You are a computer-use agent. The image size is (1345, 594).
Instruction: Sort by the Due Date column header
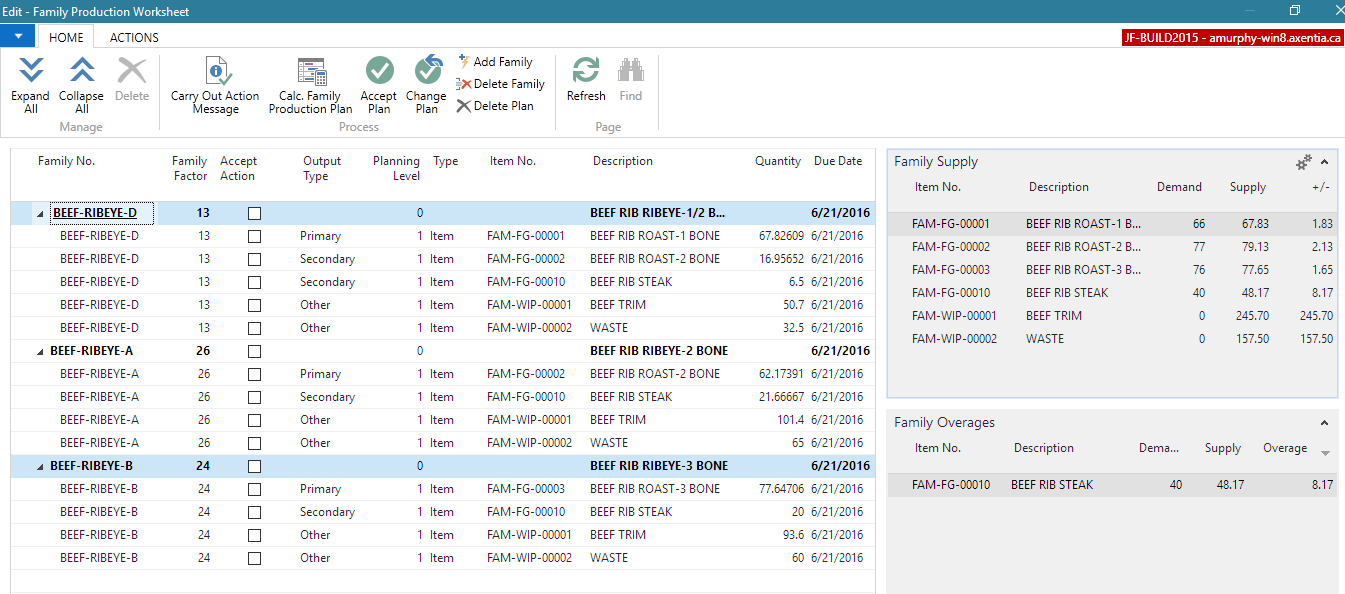click(837, 161)
